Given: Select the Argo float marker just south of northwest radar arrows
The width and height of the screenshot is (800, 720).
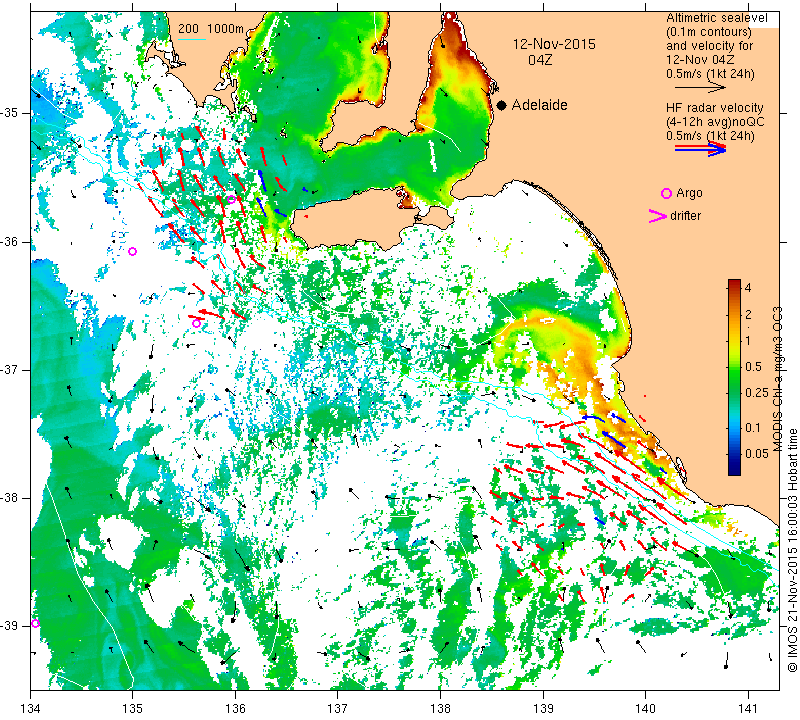Looking at the screenshot, I should (197, 323).
